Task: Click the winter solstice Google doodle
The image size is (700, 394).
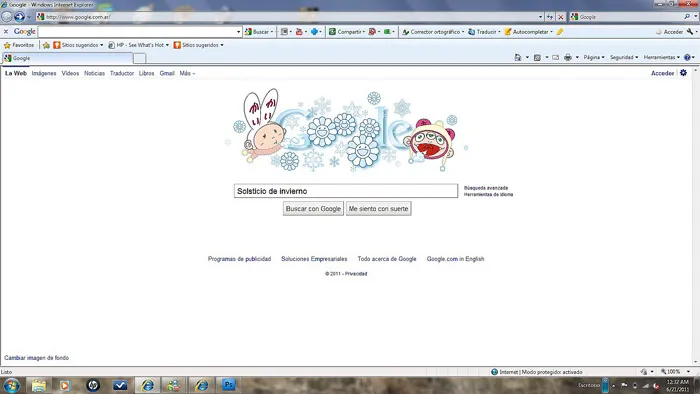Action: point(346,130)
